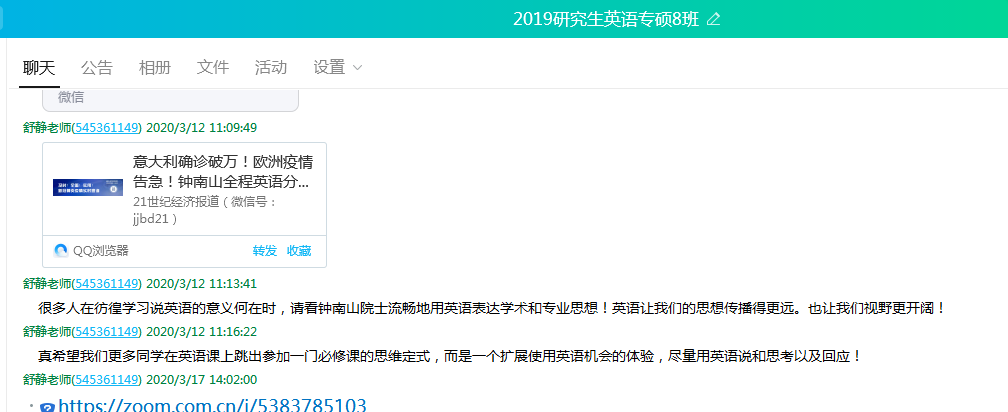Go to the 相册 tab
1008x412 pixels.
(155, 68)
